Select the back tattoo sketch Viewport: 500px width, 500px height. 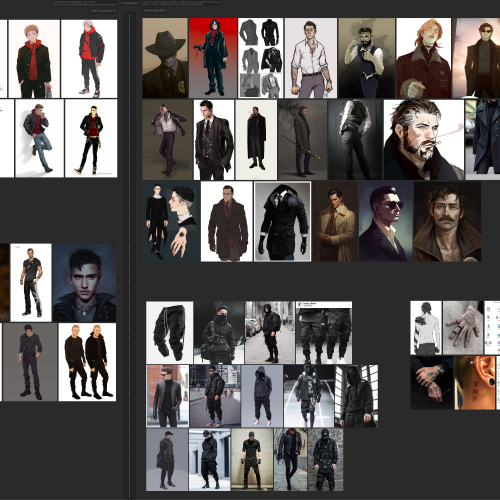pyautogui.click(x=426, y=328)
